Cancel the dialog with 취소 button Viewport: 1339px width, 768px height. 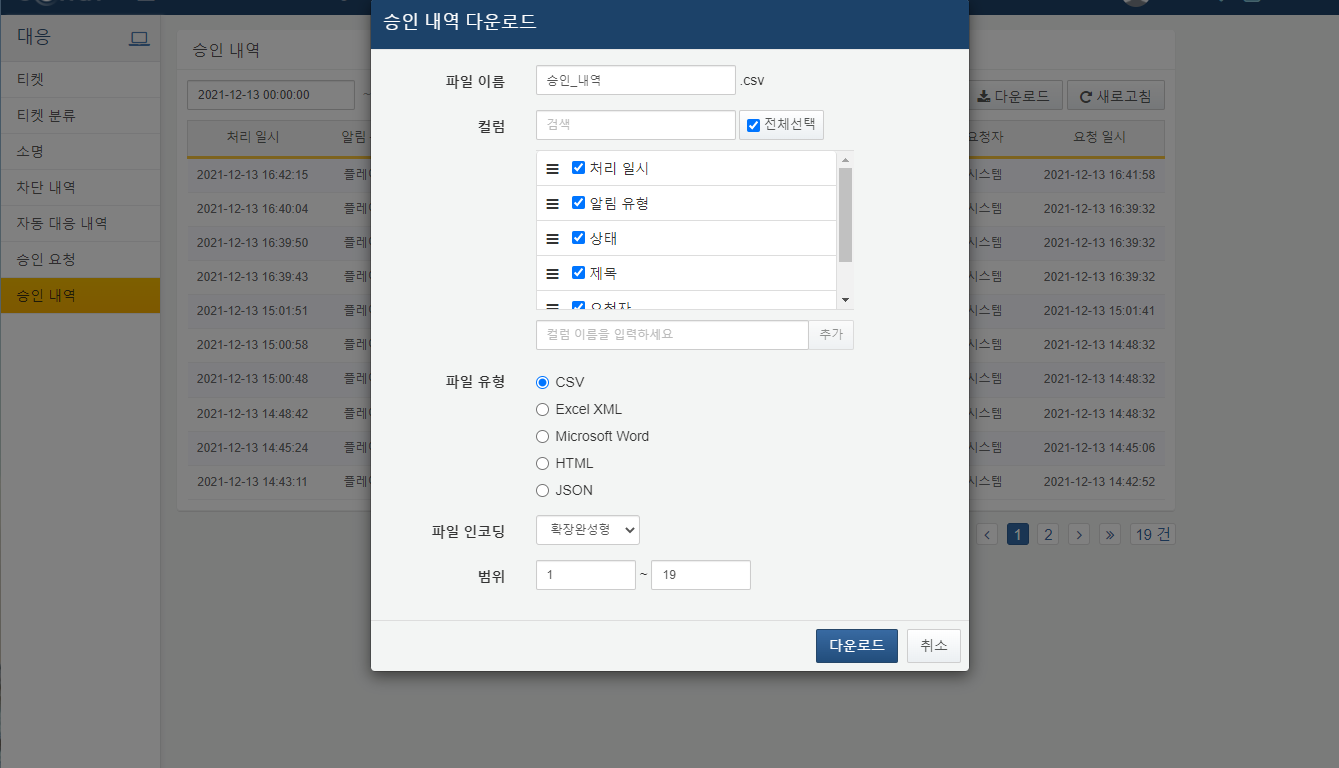point(934,646)
